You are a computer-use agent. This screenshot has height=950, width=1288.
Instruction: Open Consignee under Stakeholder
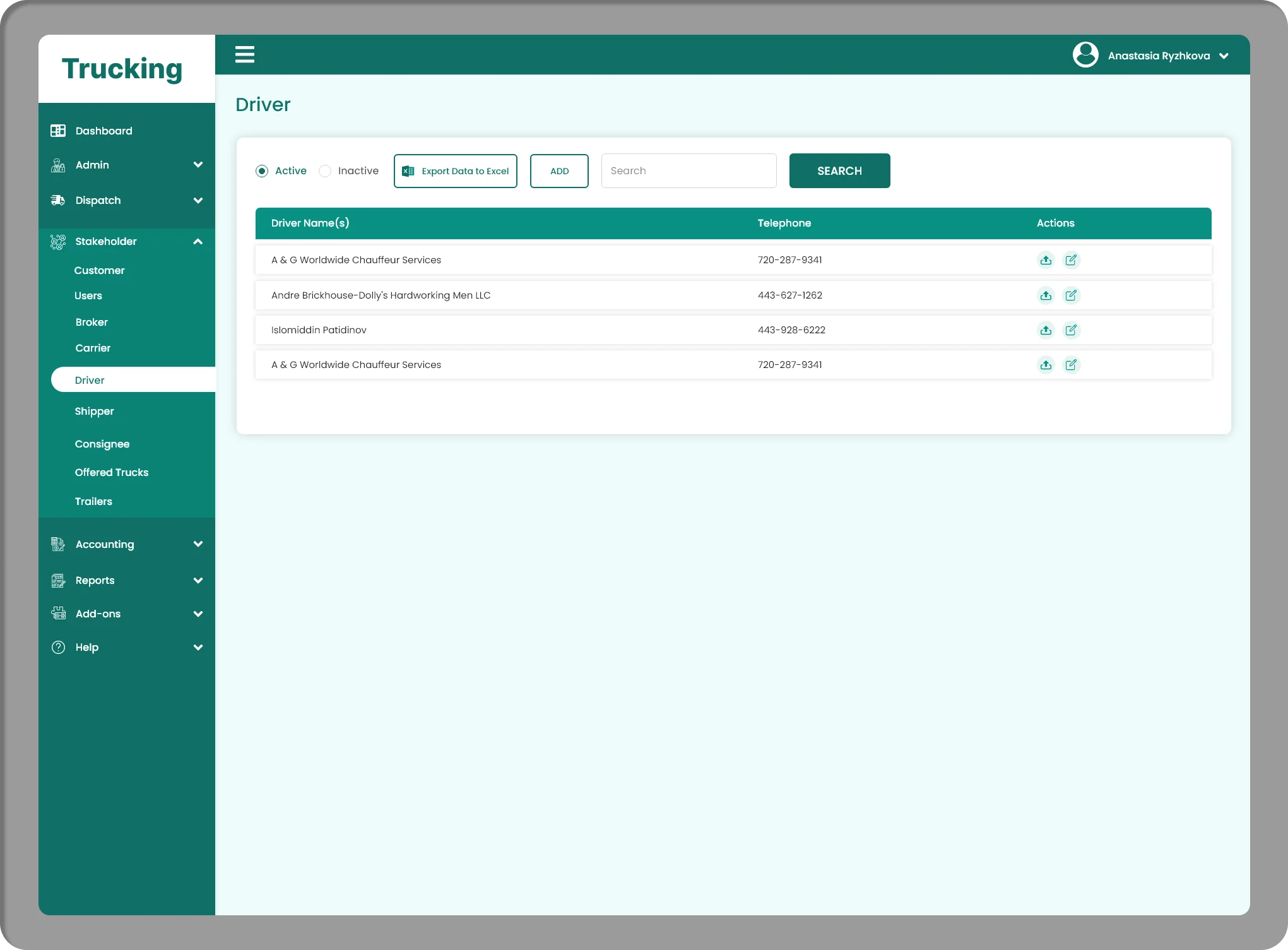102,444
